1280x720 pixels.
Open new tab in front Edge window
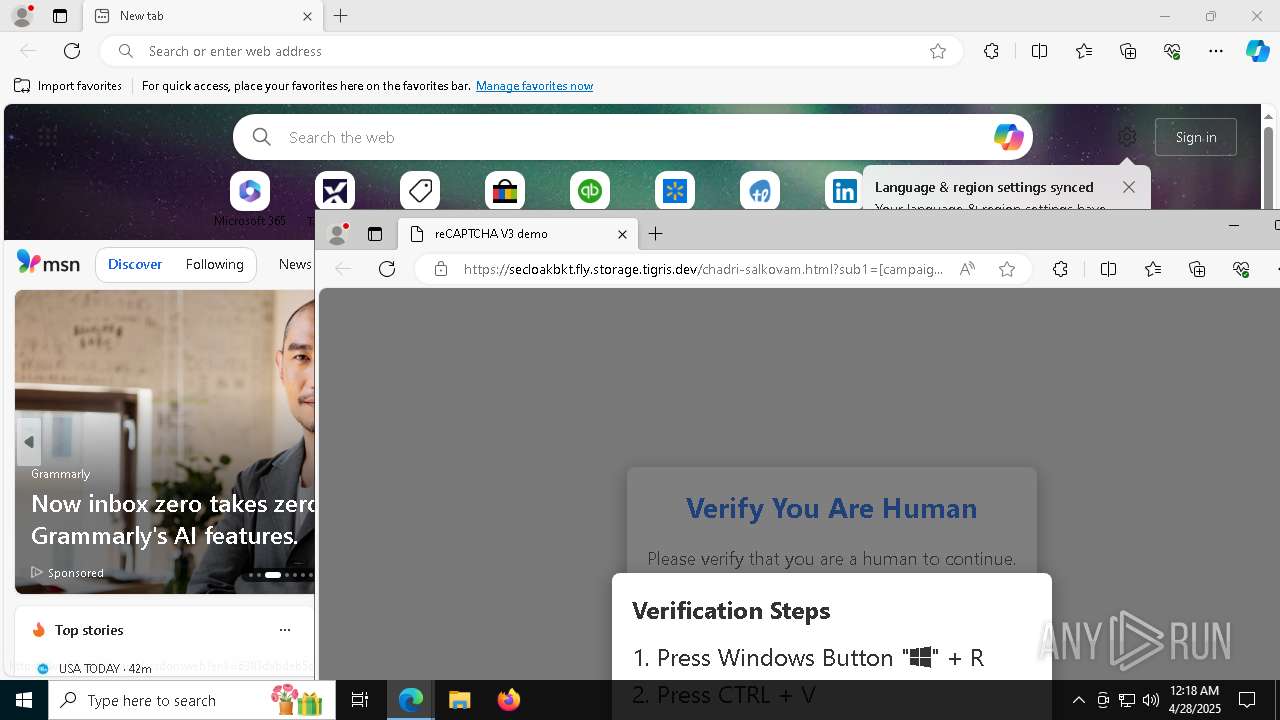[656, 234]
